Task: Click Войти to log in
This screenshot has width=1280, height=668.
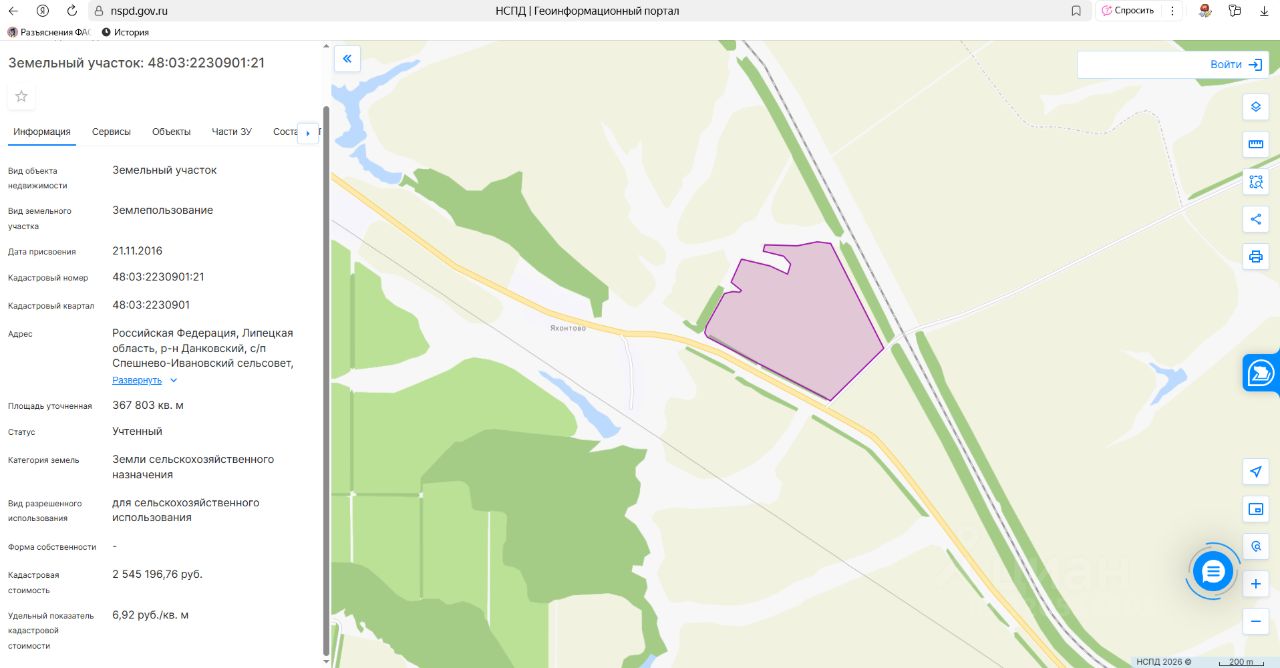Action: click(1236, 64)
